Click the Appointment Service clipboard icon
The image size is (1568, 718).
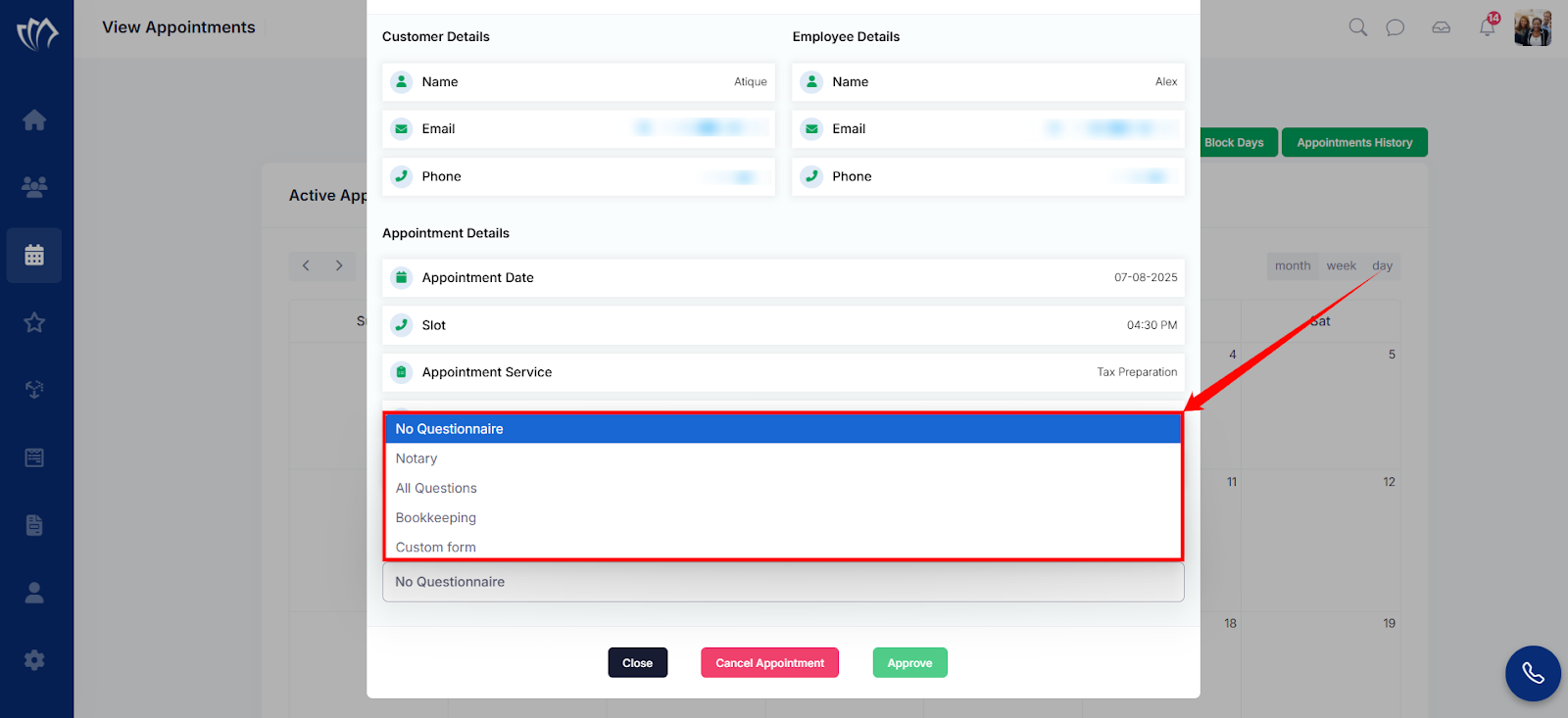(401, 372)
